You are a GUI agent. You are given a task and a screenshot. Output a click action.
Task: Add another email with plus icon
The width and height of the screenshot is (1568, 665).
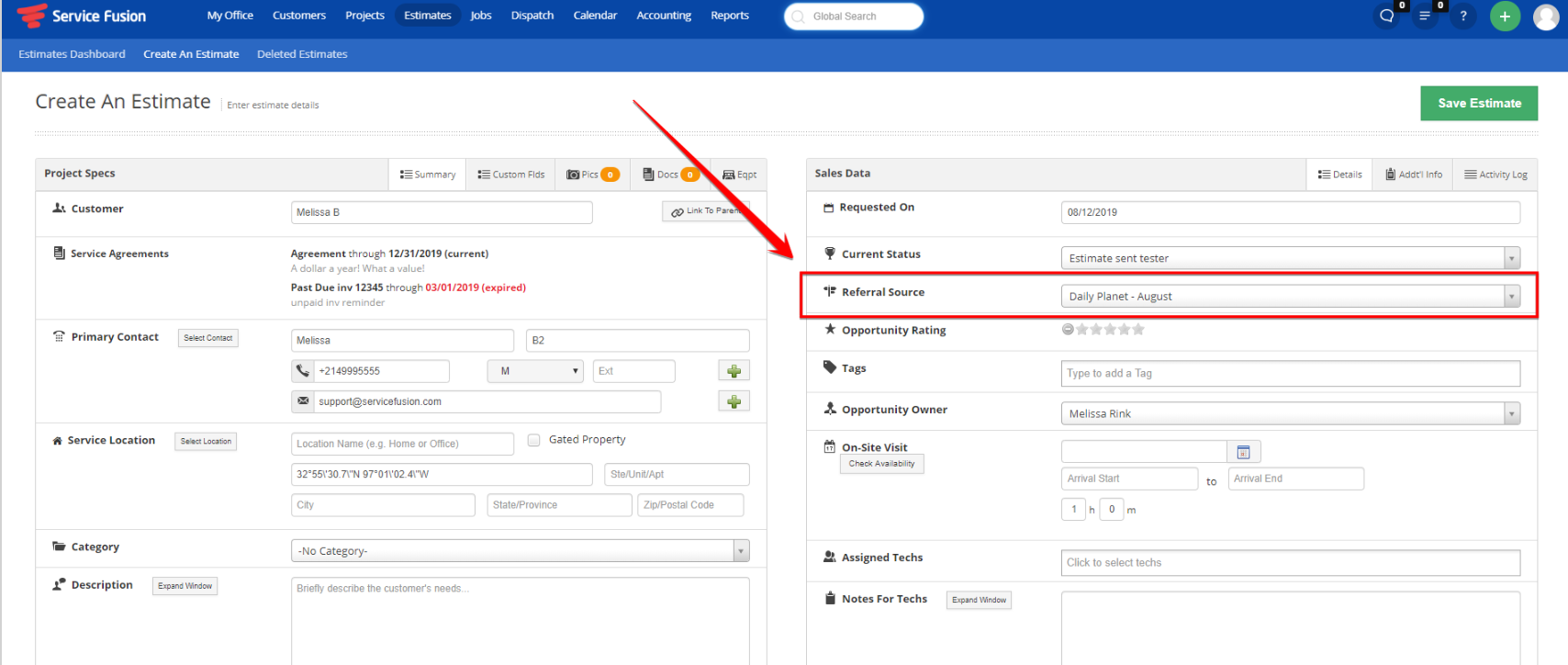[734, 401]
